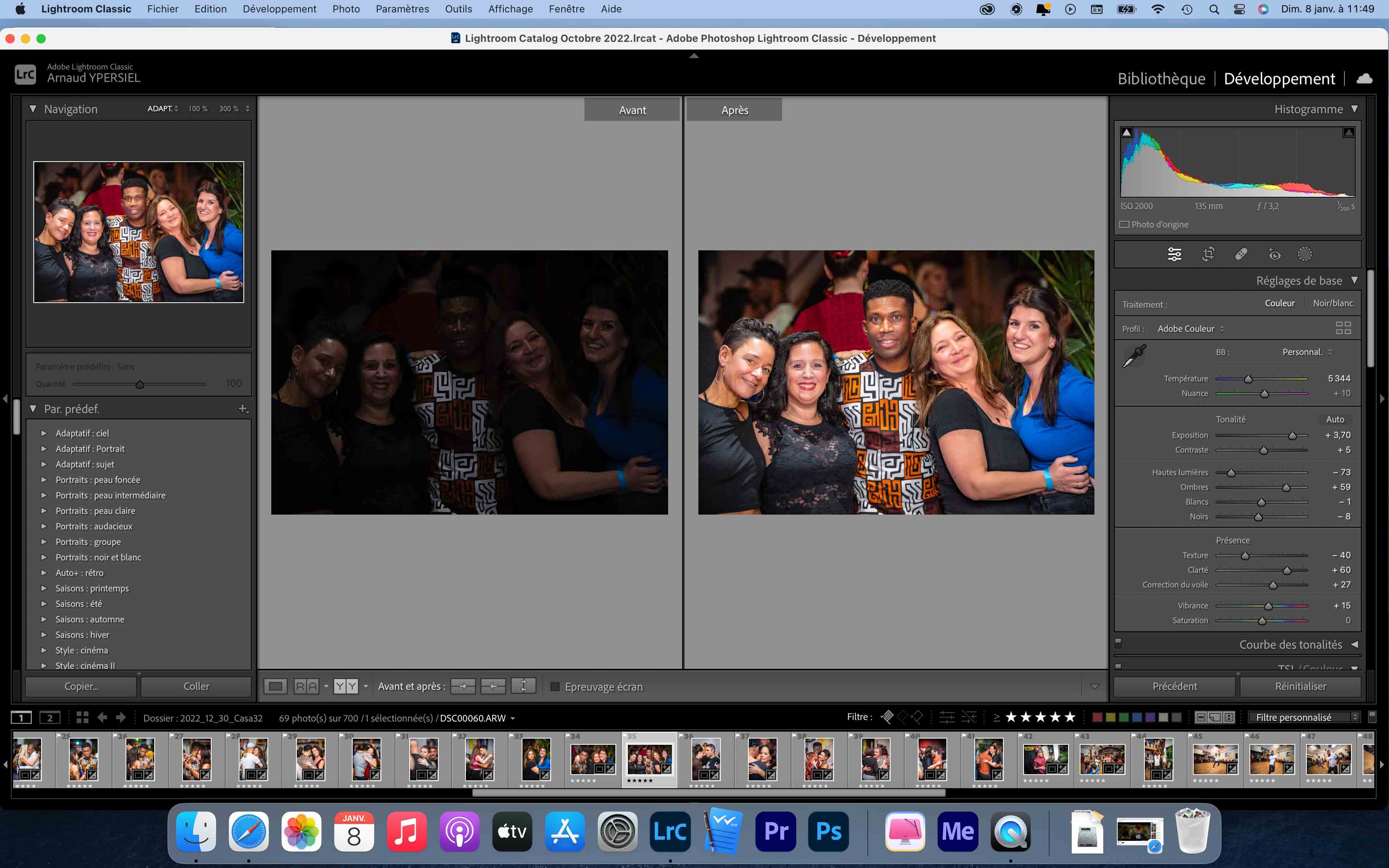Switch to the single Loupe view button
This screenshot has width=1389, height=868.
[x=276, y=686]
